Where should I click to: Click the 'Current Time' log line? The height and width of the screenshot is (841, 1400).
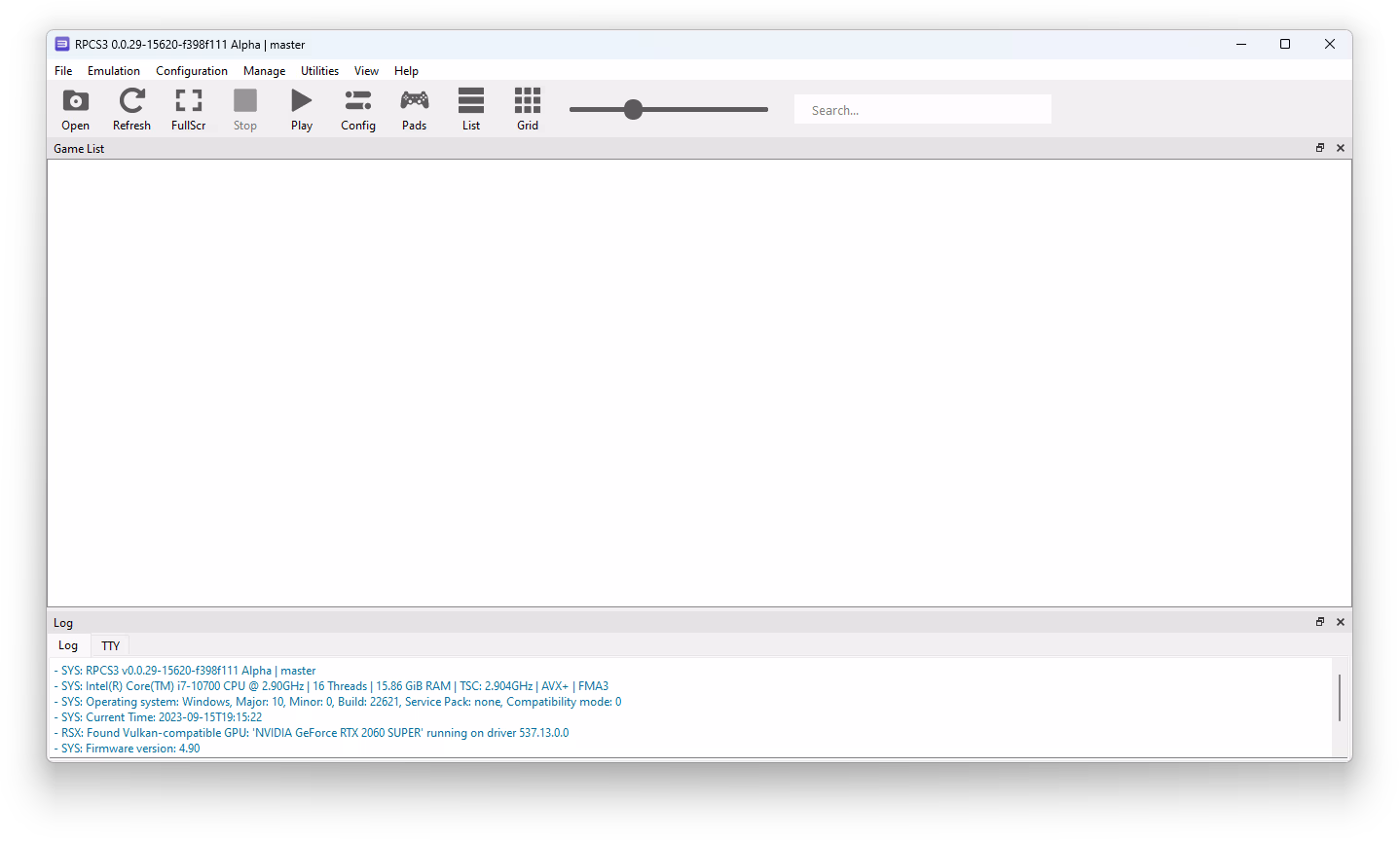(x=158, y=717)
